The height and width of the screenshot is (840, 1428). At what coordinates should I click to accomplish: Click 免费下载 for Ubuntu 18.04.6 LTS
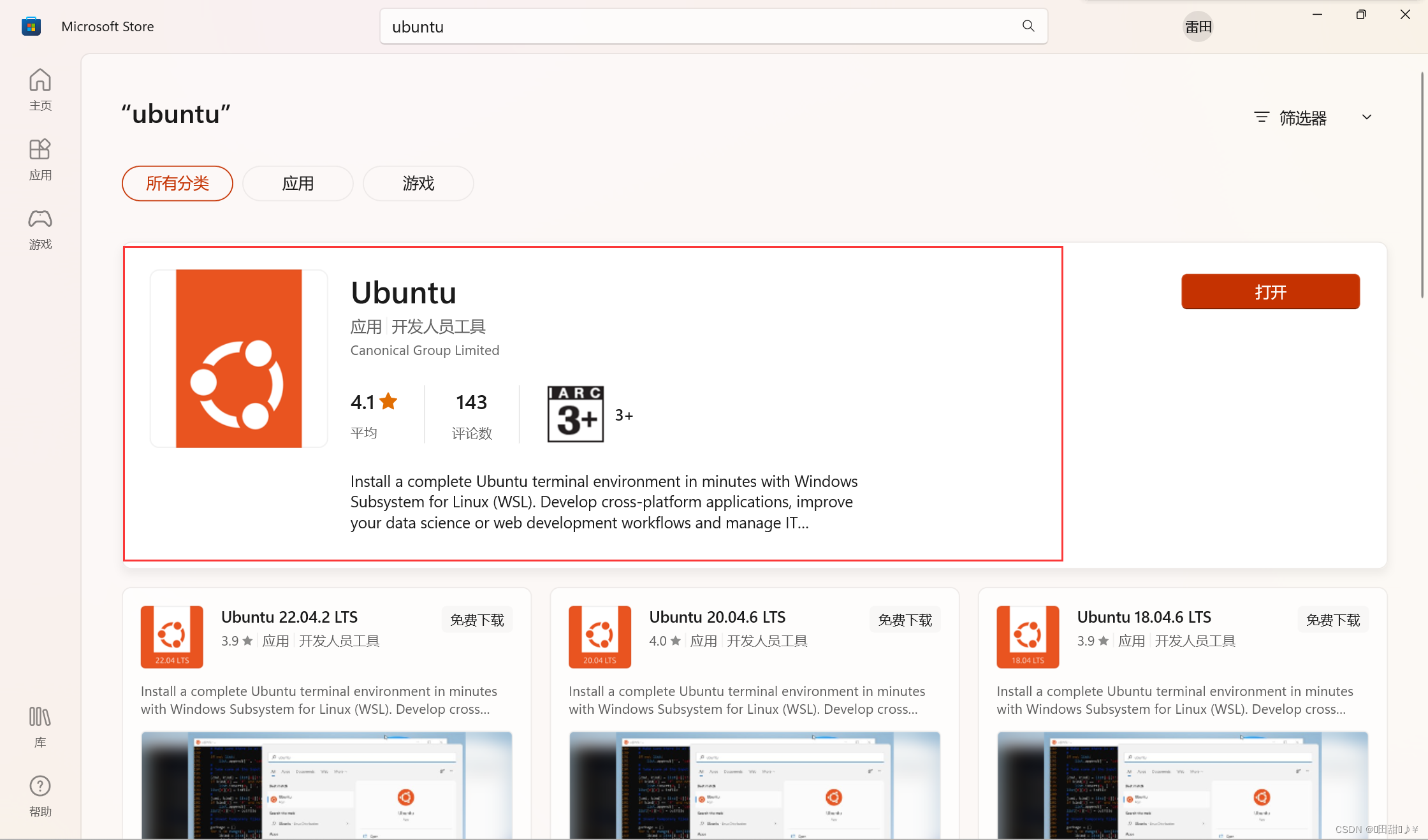click(1333, 620)
